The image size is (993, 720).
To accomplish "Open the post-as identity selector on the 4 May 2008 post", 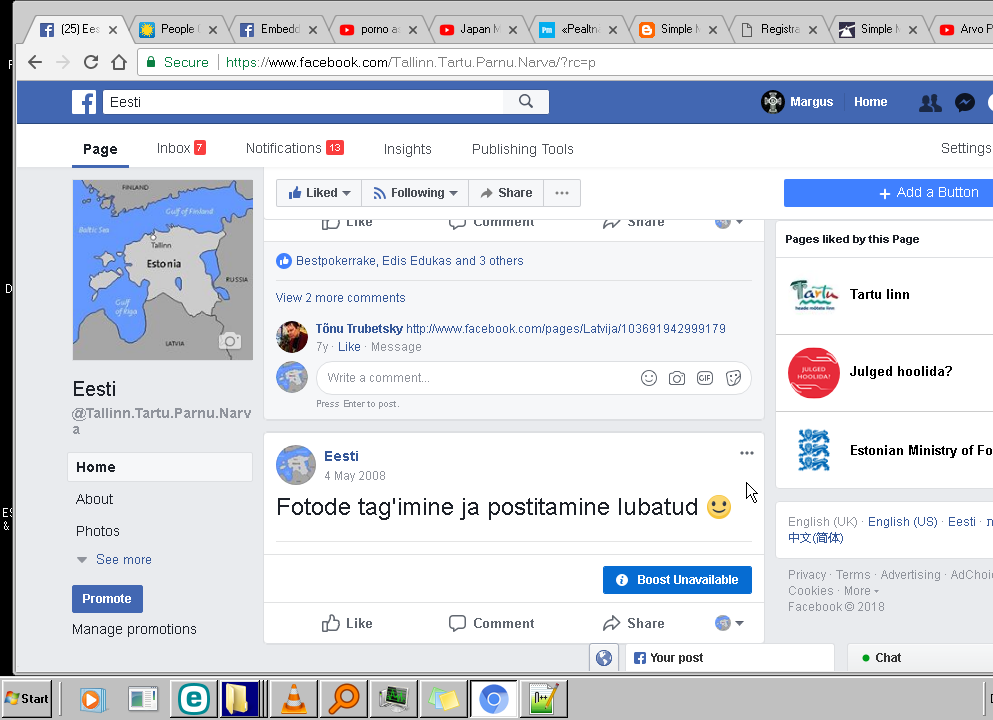I will [x=729, y=623].
